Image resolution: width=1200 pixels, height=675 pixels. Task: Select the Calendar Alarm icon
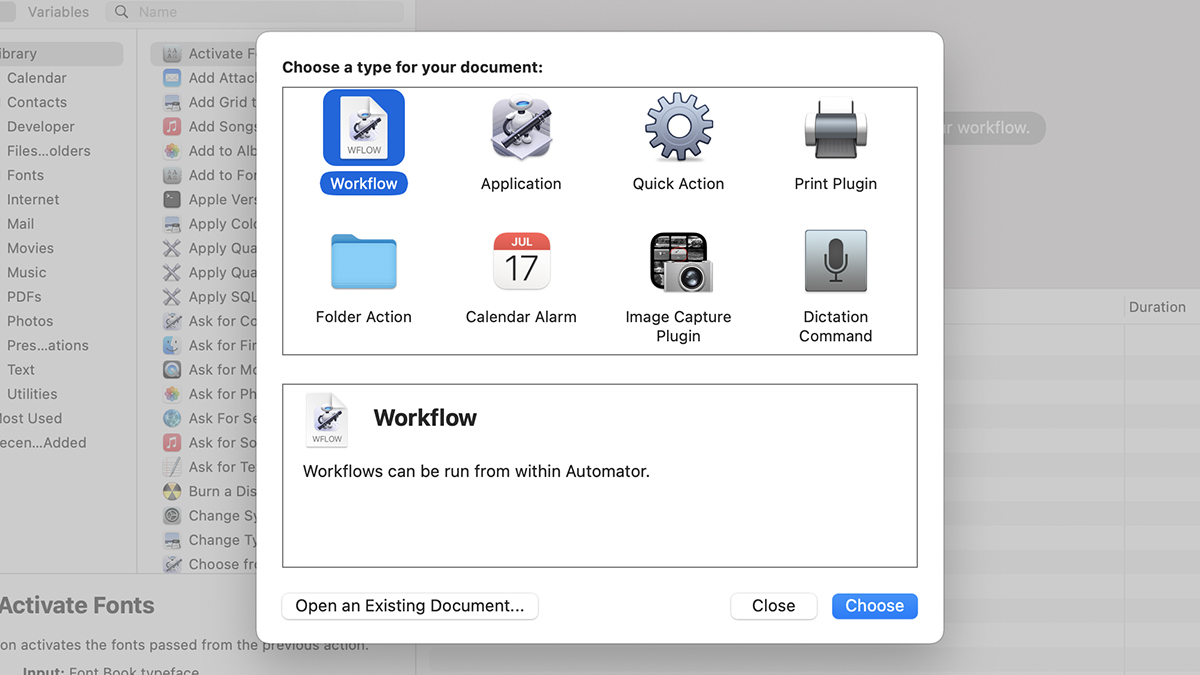(x=521, y=261)
